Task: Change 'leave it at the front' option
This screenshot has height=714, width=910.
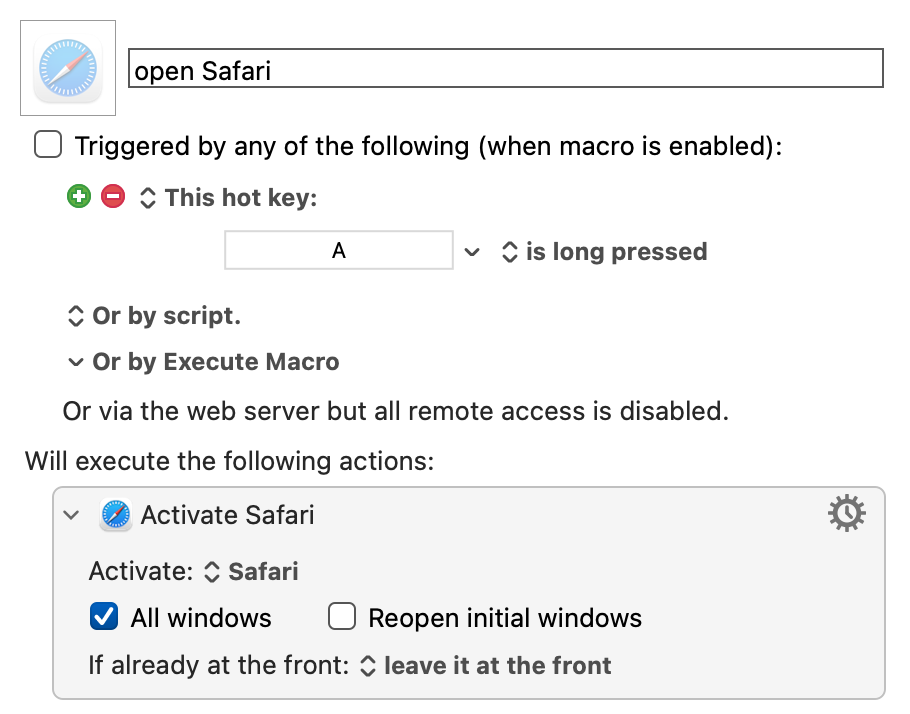Action: tap(486, 666)
